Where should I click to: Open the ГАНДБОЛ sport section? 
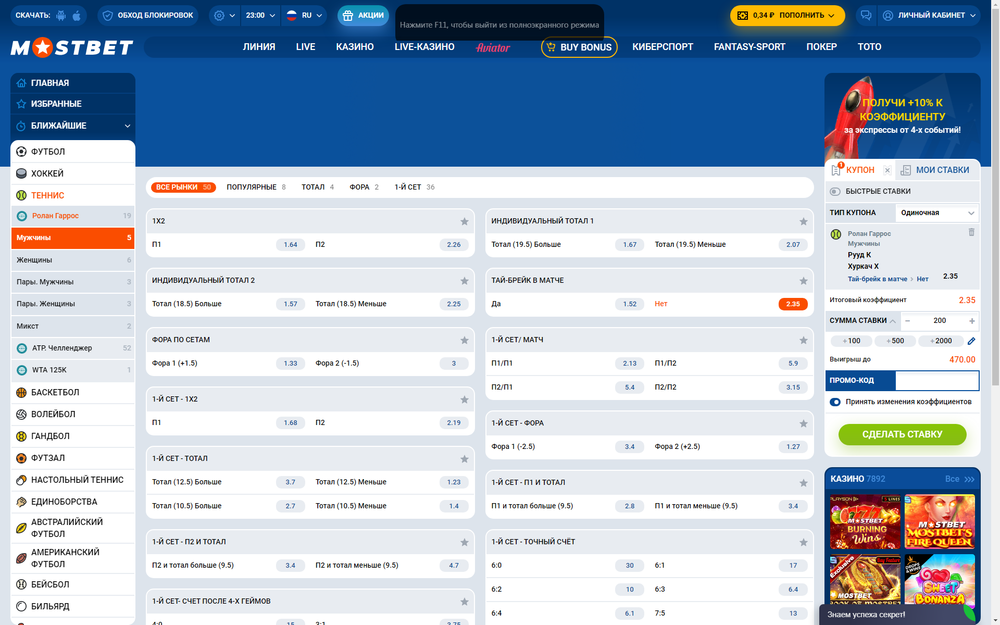tap(73, 436)
